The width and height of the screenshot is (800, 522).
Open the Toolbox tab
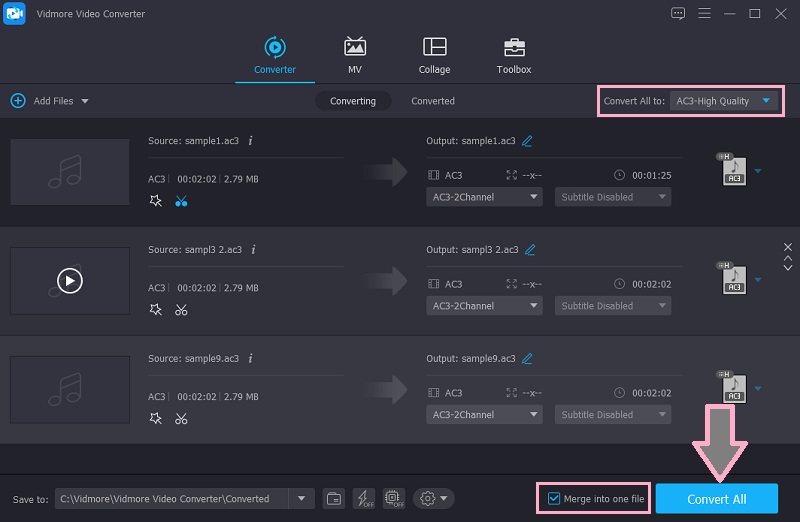tap(513, 55)
